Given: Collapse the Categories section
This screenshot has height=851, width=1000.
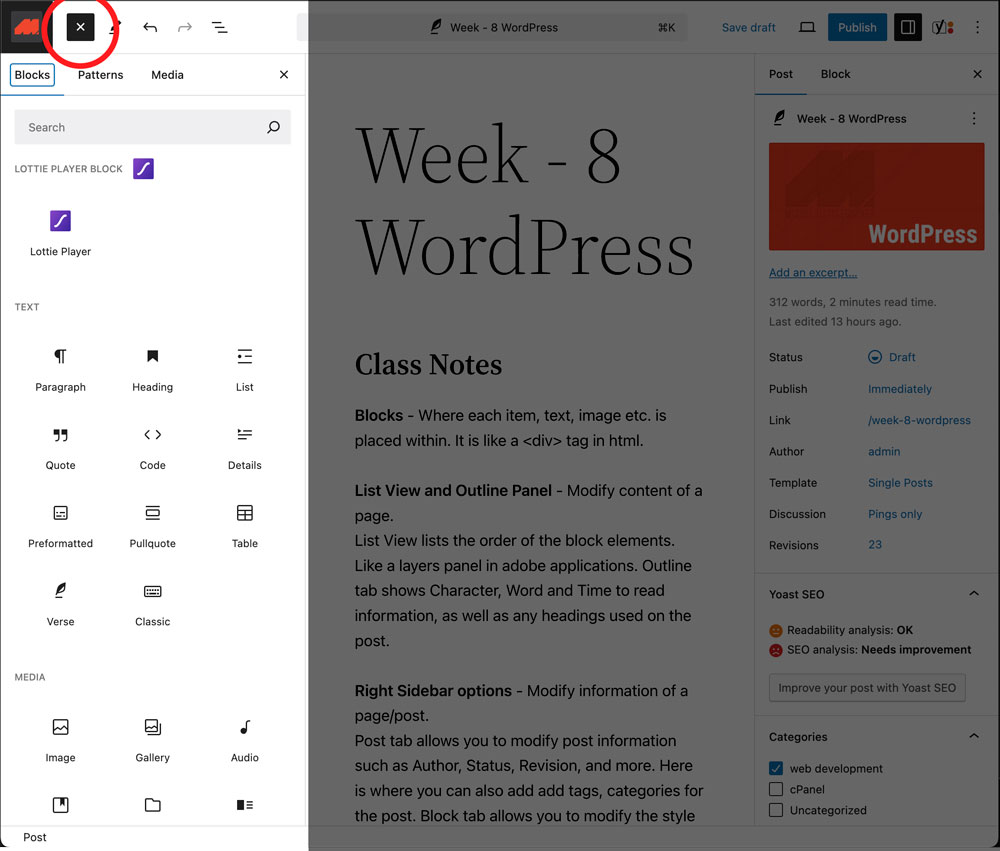Looking at the screenshot, I should coord(973,736).
